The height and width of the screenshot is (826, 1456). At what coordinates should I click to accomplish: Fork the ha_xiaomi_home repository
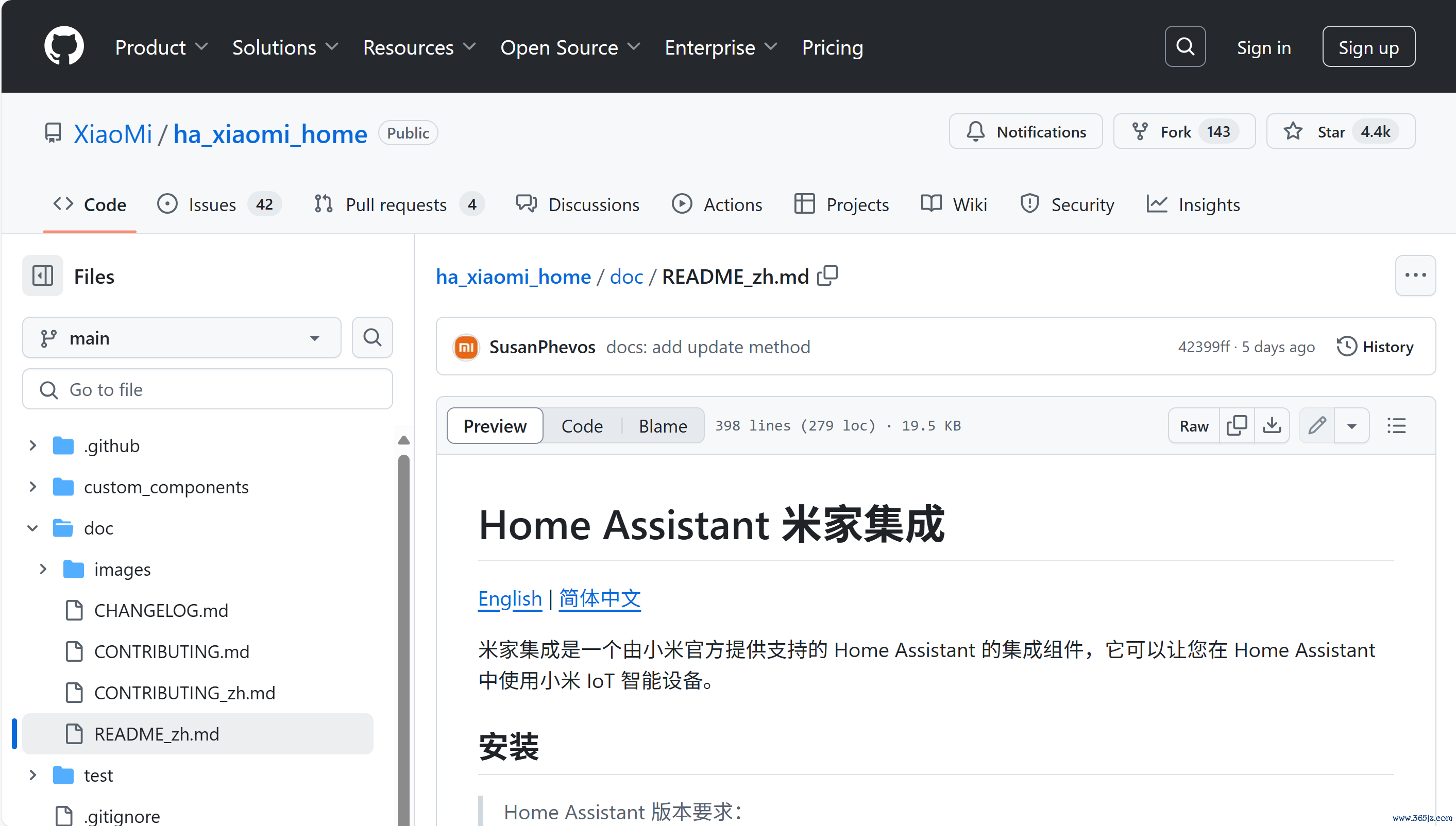(1184, 132)
